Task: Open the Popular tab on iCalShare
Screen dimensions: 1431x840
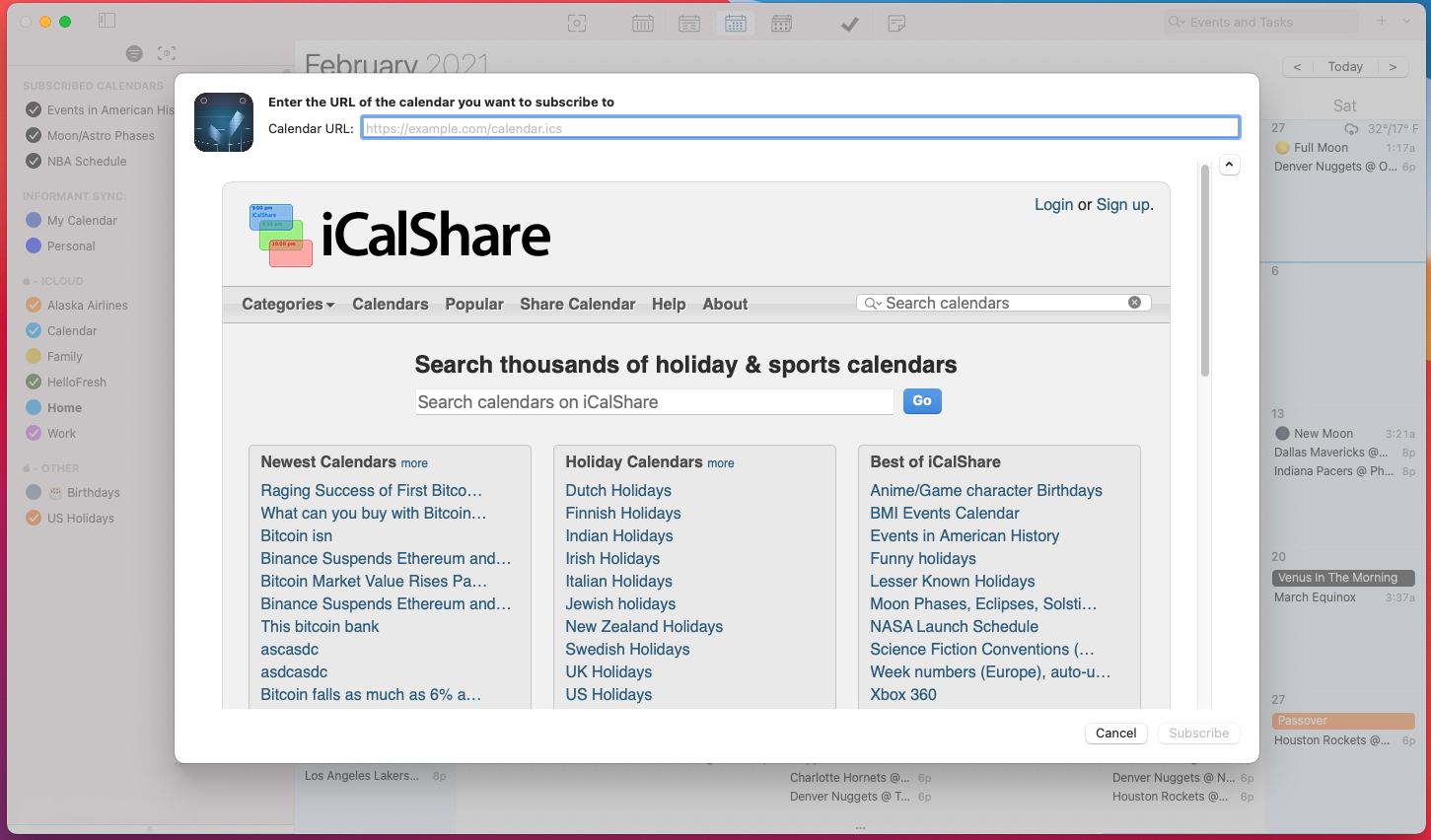Action: pyautogui.click(x=473, y=305)
